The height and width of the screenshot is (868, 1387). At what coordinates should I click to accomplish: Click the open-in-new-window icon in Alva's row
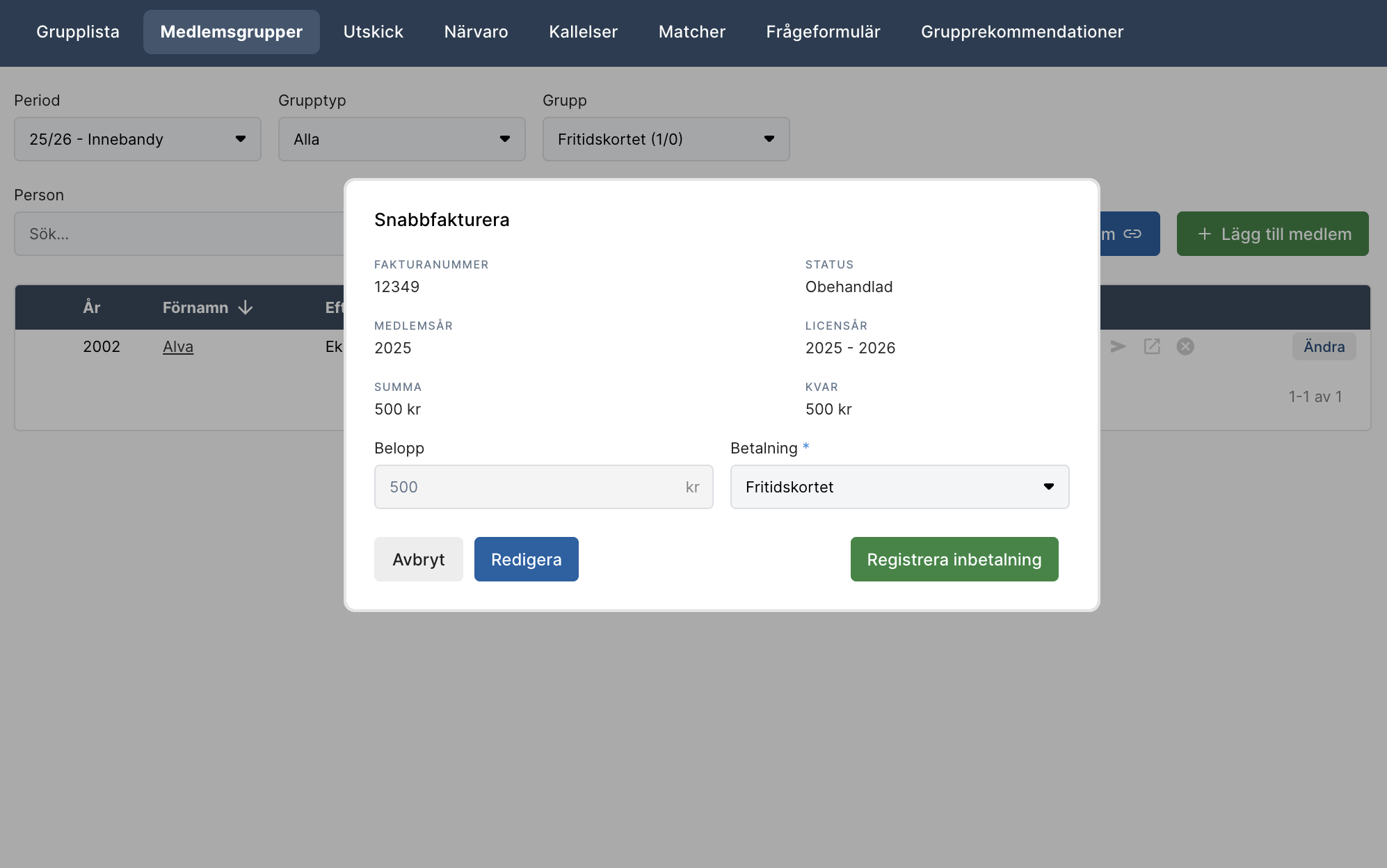pyautogui.click(x=1152, y=346)
